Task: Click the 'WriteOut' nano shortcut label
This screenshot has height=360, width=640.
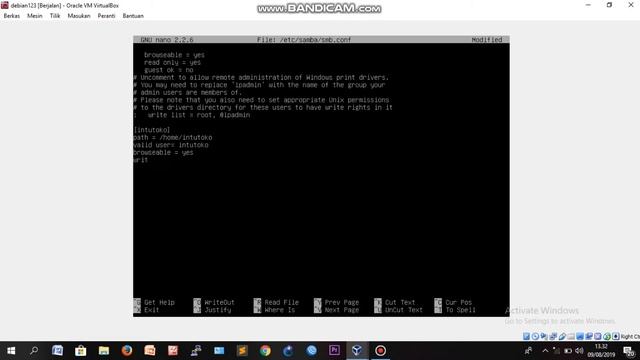Action: pyautogui.click(x=220, y=302)
